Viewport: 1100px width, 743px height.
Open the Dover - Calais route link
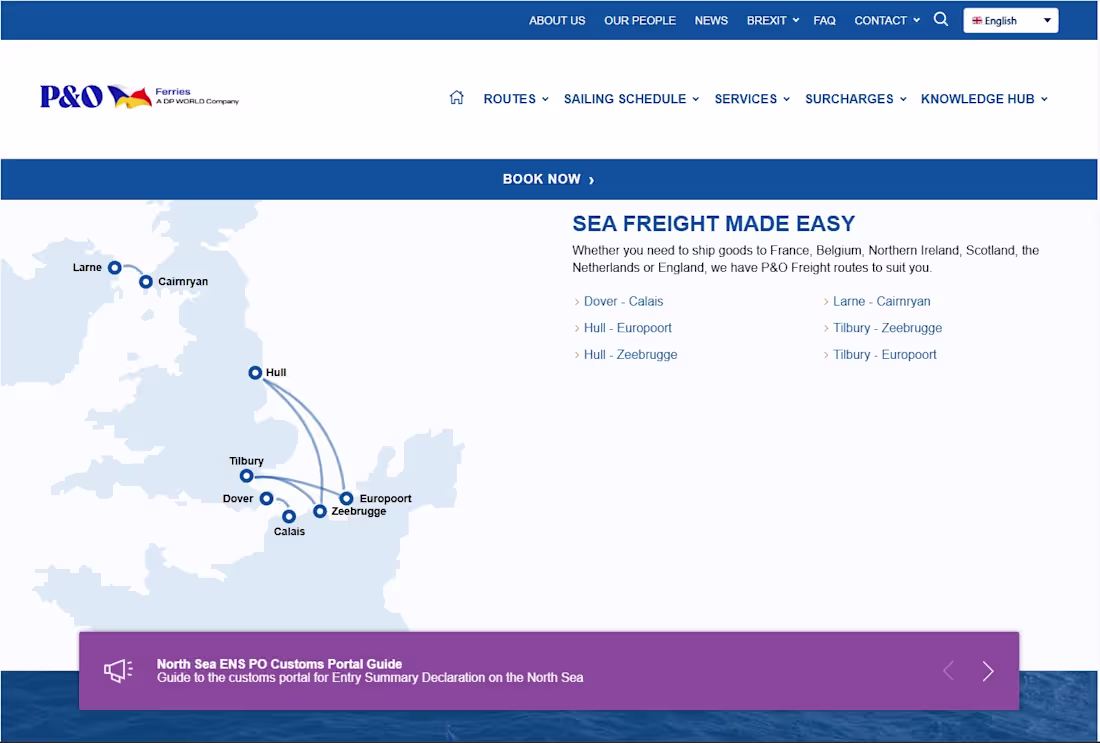(x=623, y=301)
